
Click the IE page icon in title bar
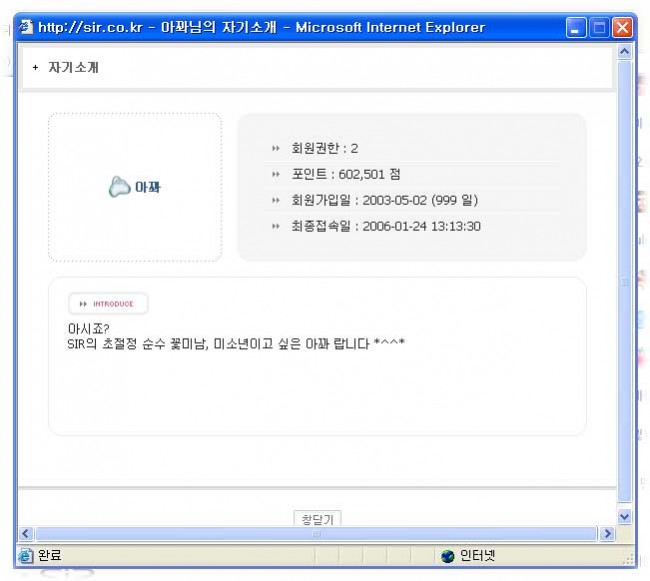pyautogui.click(x=26, y=27)
